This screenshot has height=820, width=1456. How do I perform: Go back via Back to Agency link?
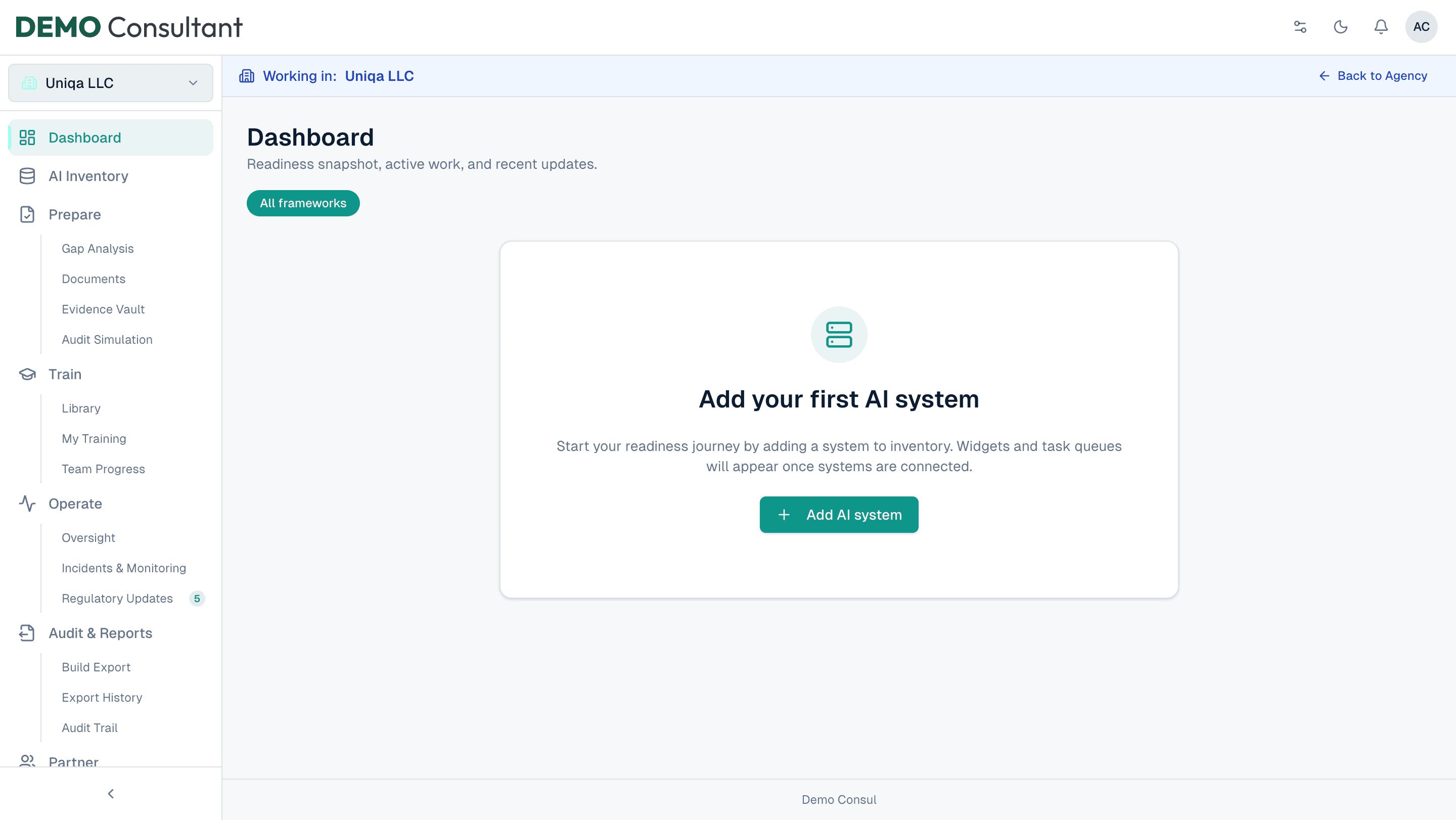(1373, 76)
